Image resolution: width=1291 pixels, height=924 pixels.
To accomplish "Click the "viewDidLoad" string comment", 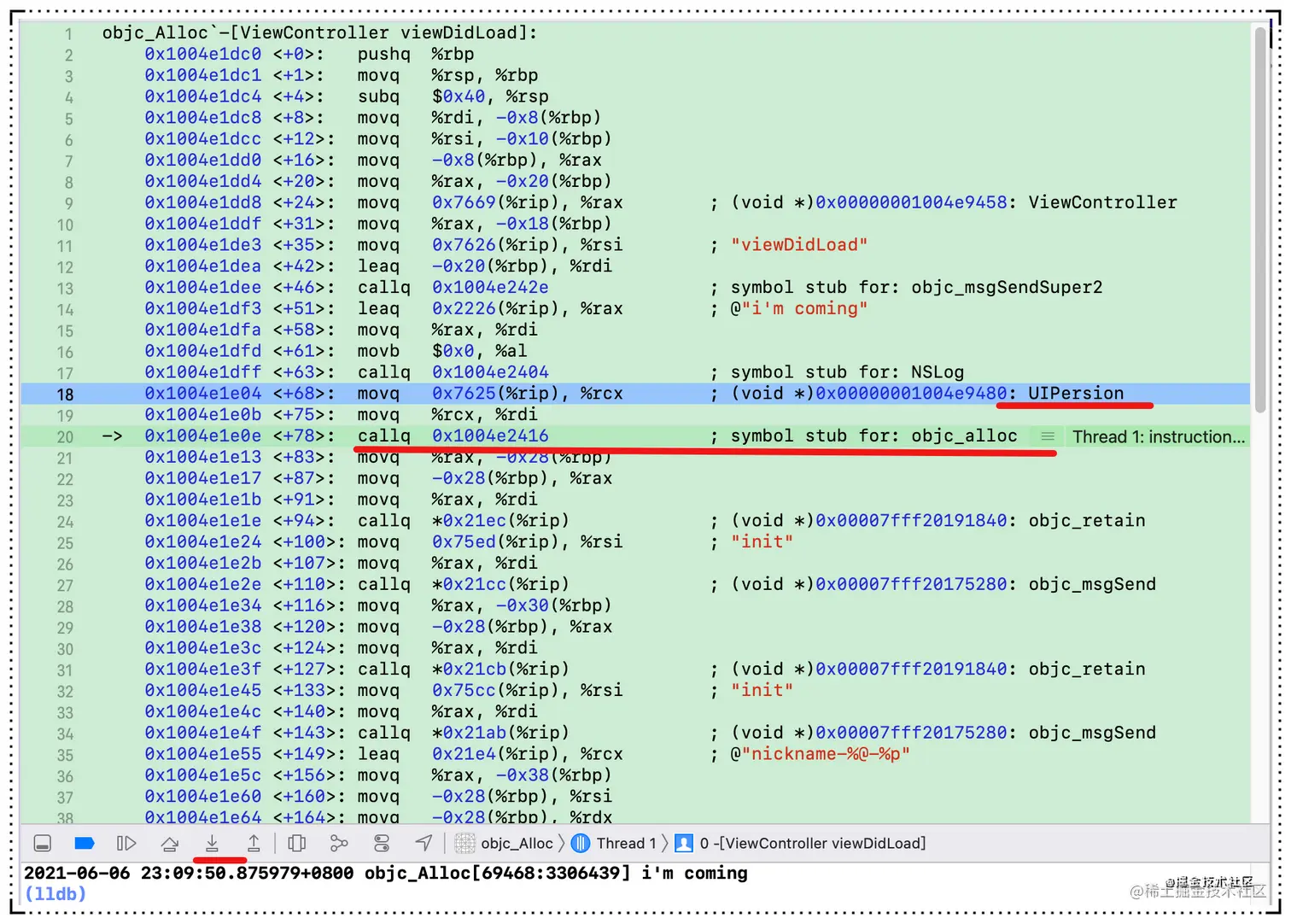I will 799,245.
